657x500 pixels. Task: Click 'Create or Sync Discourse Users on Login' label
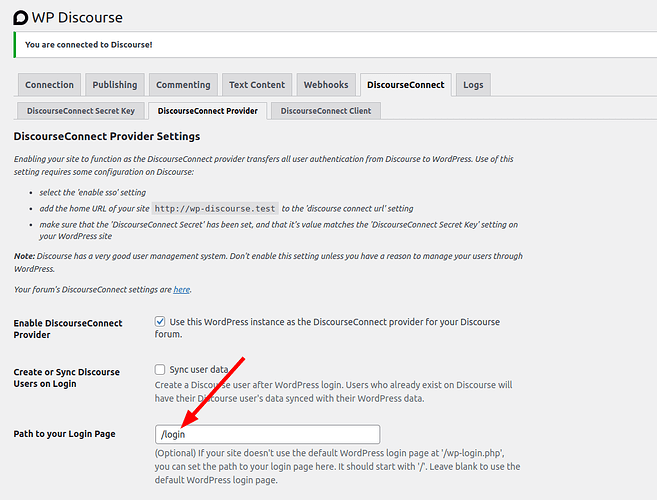click(x=67, y=378)
